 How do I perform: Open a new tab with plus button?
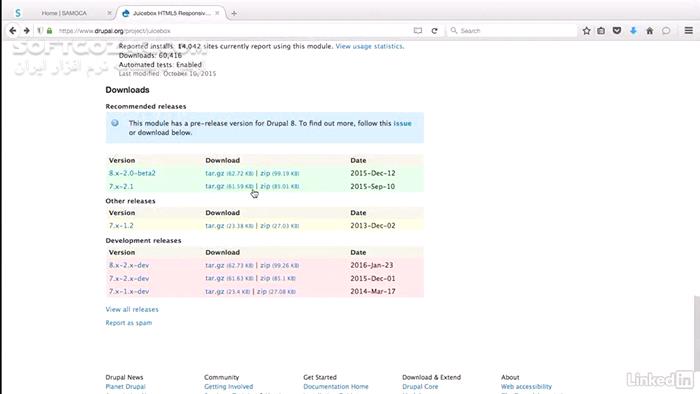click(234, 13)
